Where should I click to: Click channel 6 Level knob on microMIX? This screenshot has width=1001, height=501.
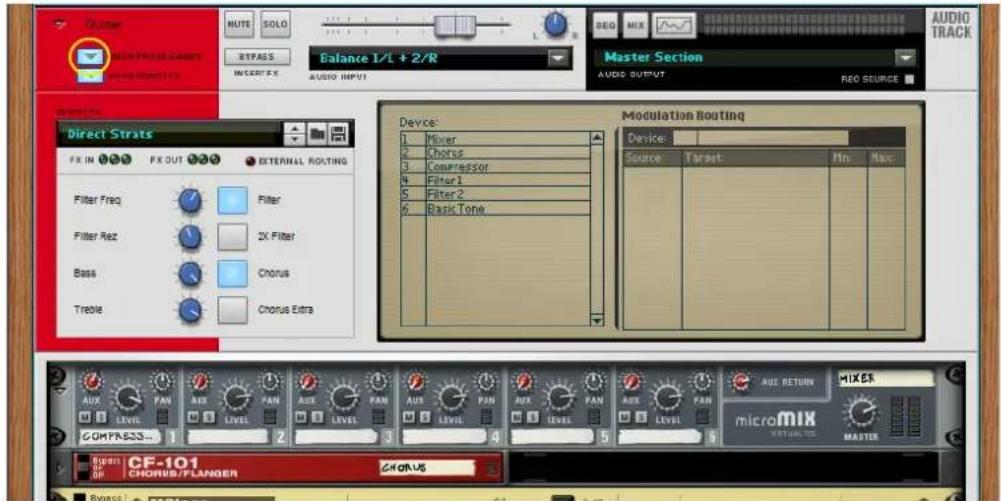pyautogui.click(x=668, y=399)
